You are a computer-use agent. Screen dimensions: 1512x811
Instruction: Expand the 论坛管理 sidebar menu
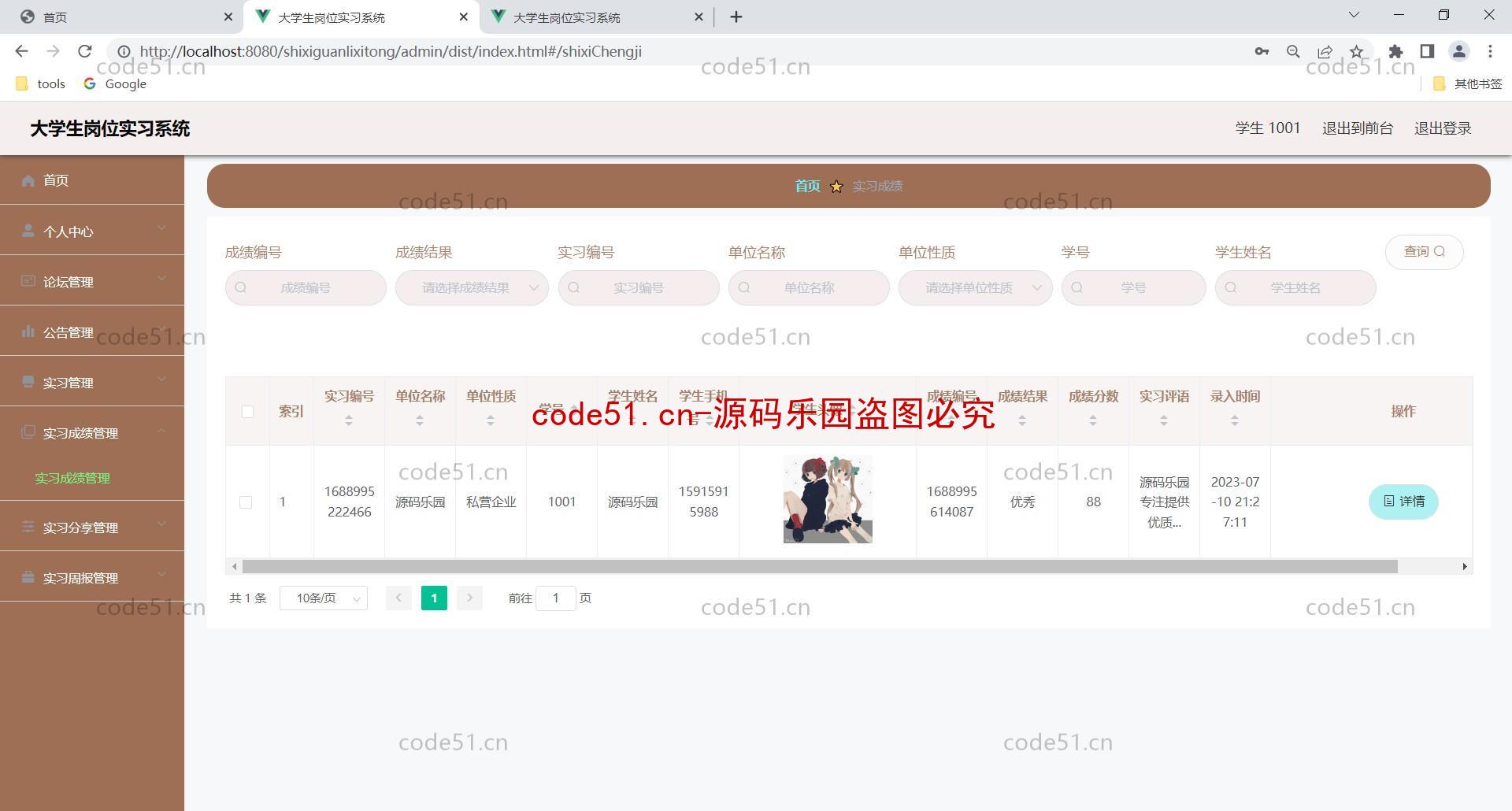[x=92, y=281]
